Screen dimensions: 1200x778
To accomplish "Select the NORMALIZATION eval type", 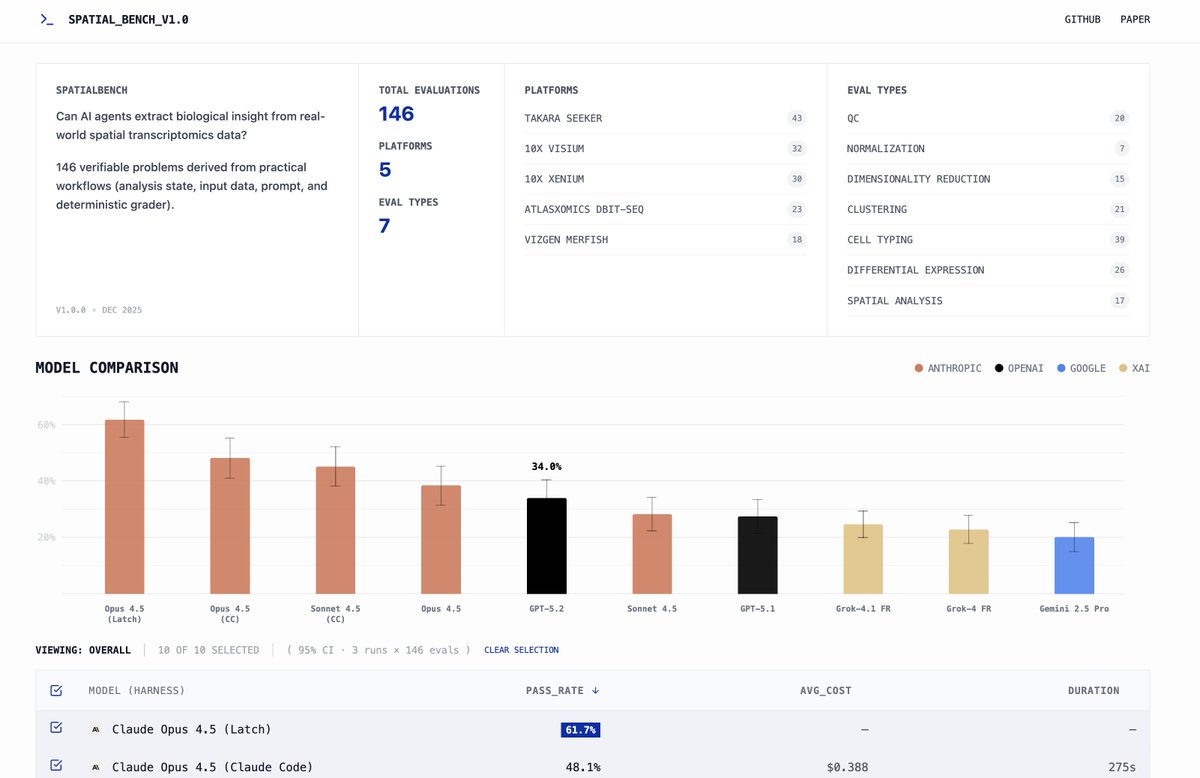I will pyautogui.click(x=988, y=149).
